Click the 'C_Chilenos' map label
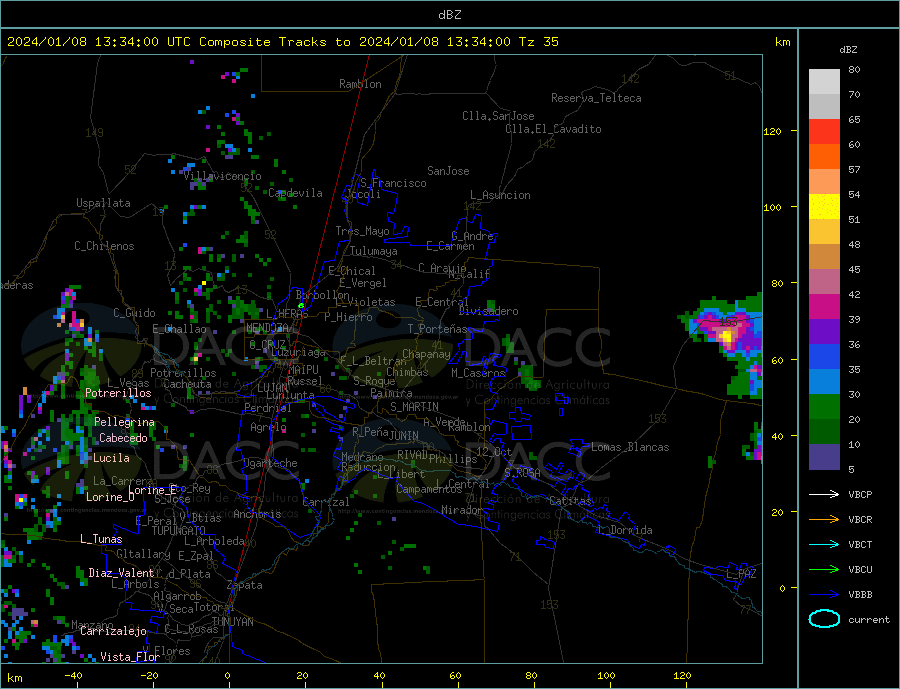Screen dimensions: 900x689 [x=104, y=246]
